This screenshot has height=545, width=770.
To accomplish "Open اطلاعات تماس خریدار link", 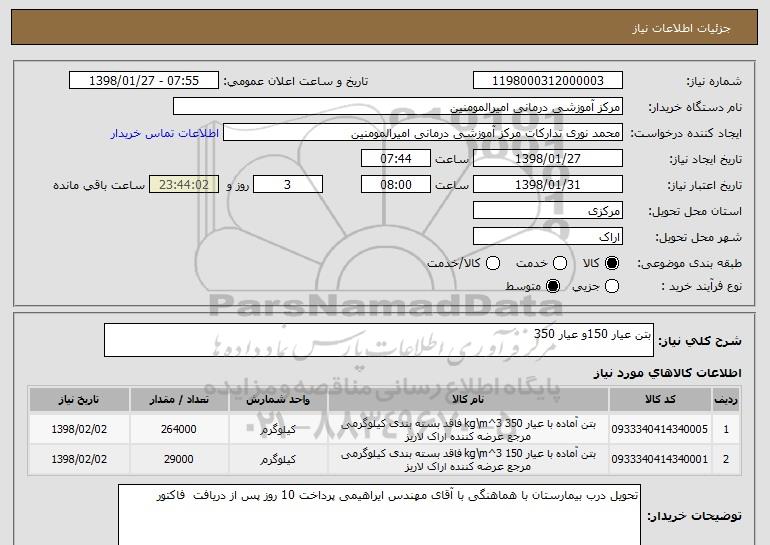I will 165,133.
